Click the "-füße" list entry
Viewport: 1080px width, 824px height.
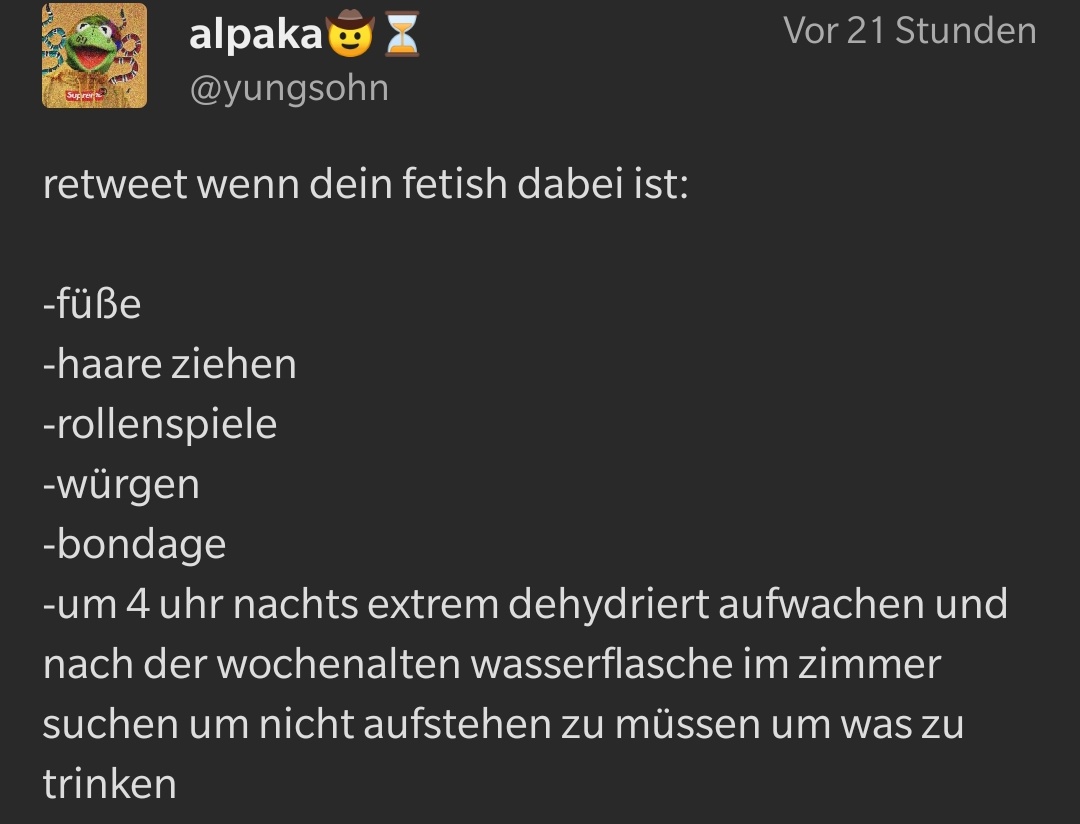92,304
